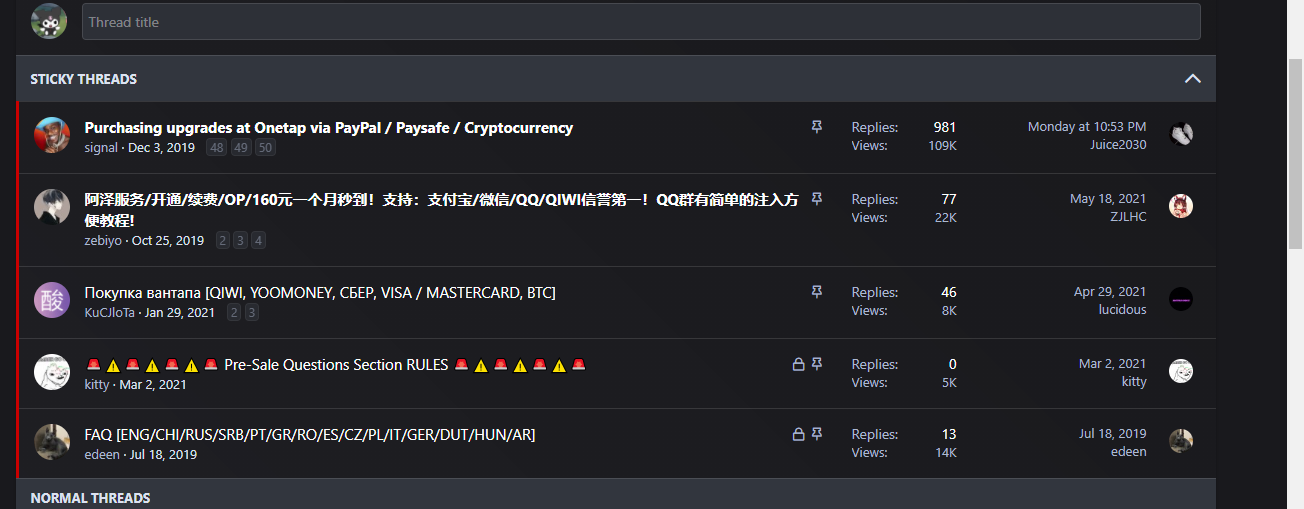The width and height of the screenshot is (1304, 509).
Task: Click the pin icon on FAQ thread
Action: [x=817, y=435]
